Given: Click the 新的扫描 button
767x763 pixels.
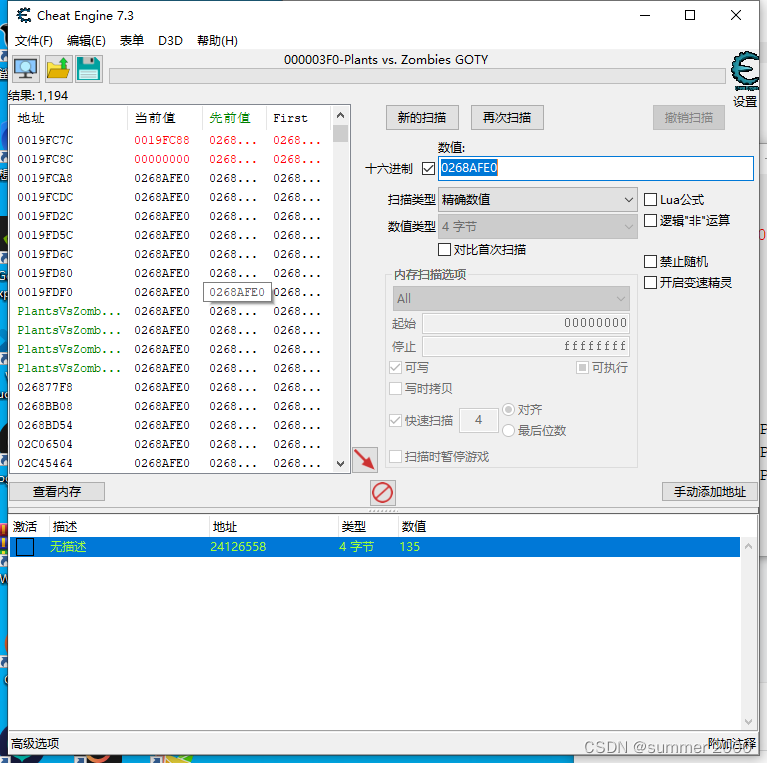Looking at the screenshot, I should pos(422,117).
